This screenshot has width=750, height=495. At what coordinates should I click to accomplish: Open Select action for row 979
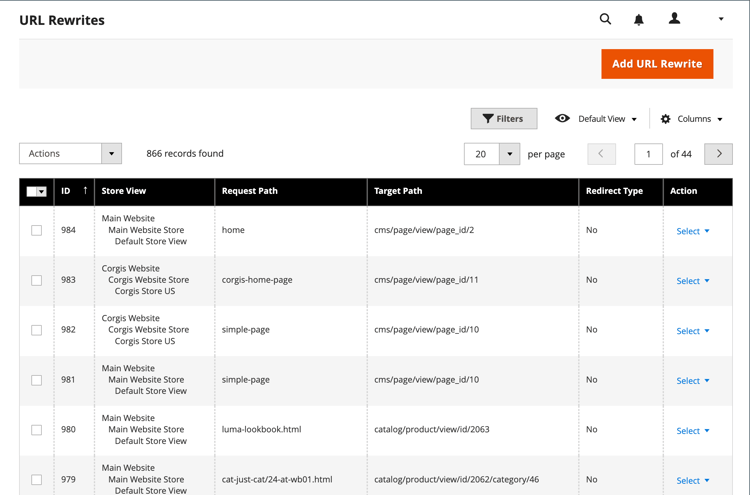click(x=693, y=481)
